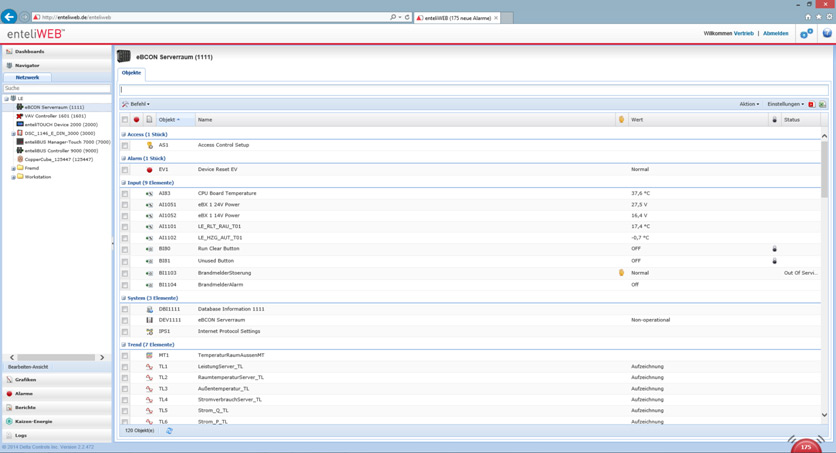Image resolution: width=836 pixels, height=453 pixels.
Task: Check the box for TL1 LeistungServer_TL
Action: 125,367
